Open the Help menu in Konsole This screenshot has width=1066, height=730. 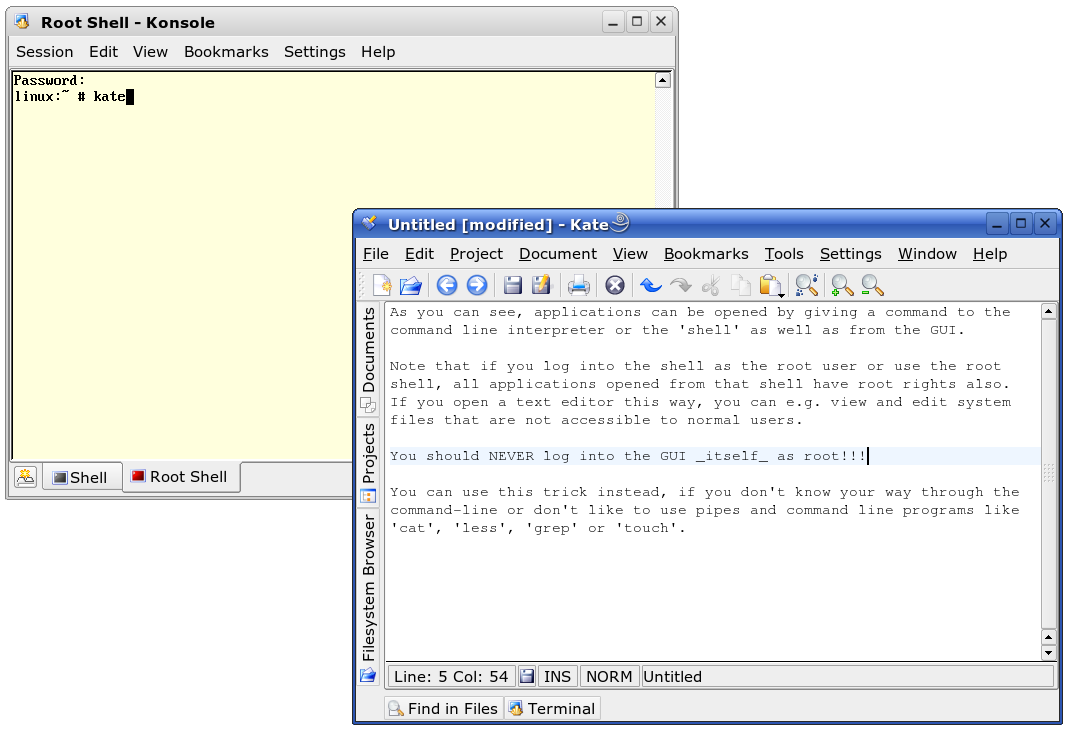click(378, 52)
